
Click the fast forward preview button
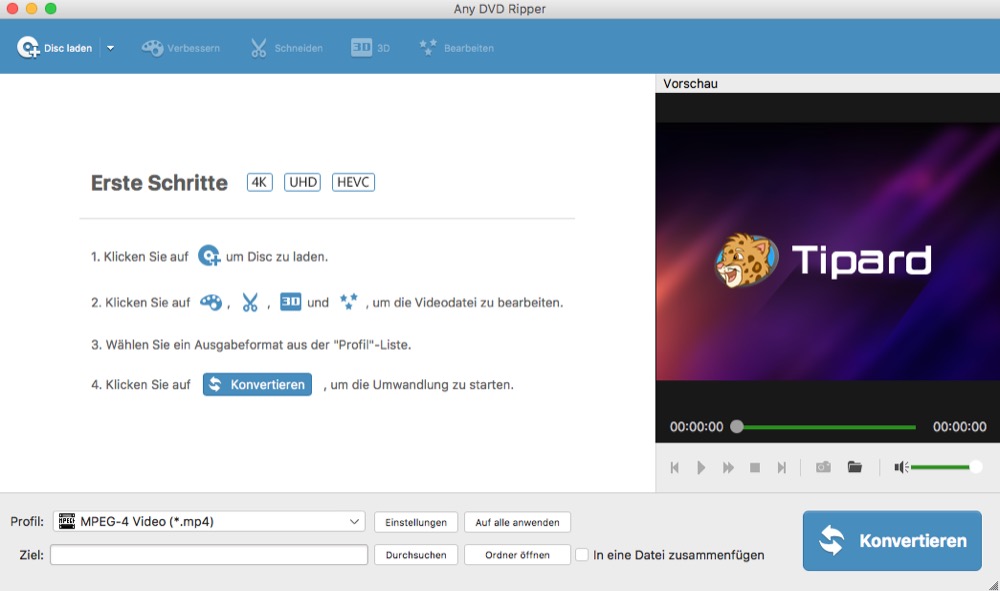point(729,467)
